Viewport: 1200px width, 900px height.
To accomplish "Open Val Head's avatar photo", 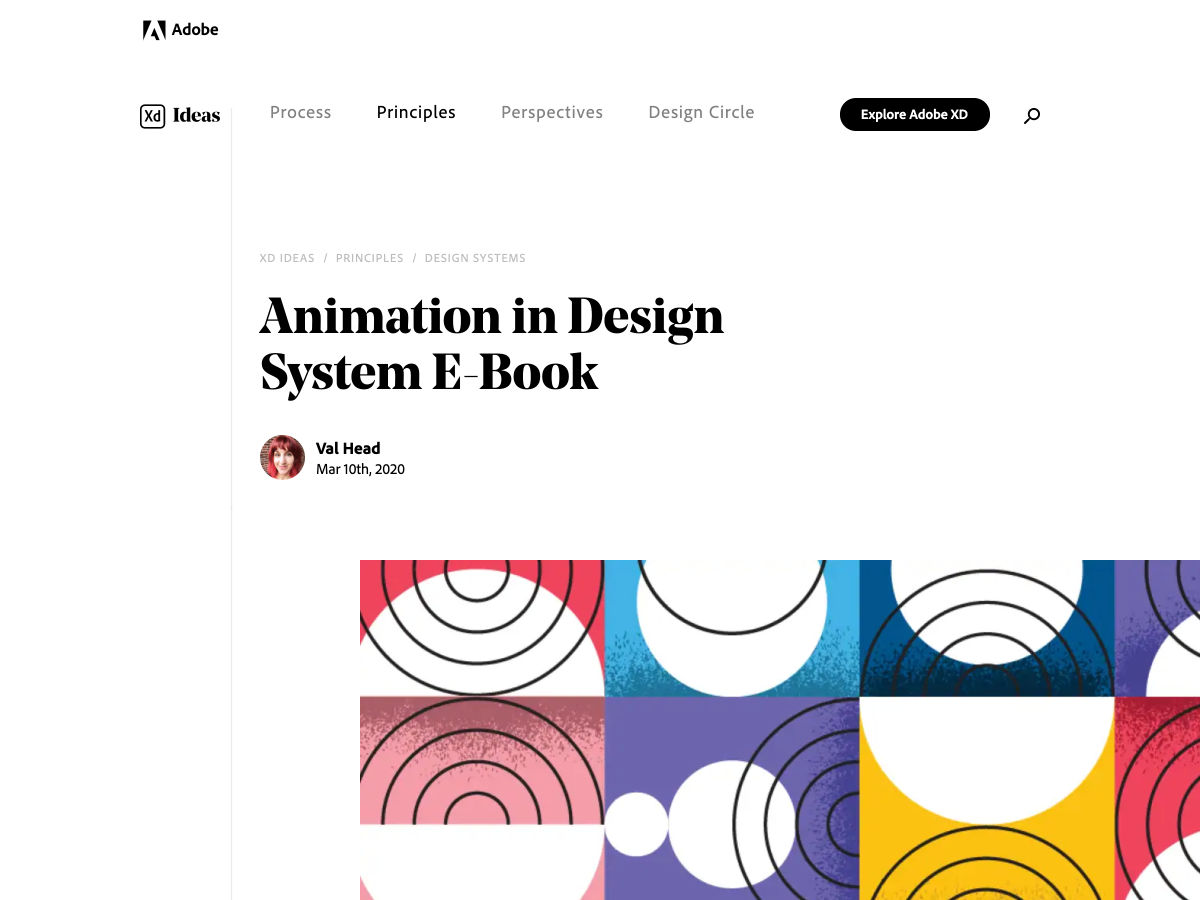I will [x=282, y=458].
